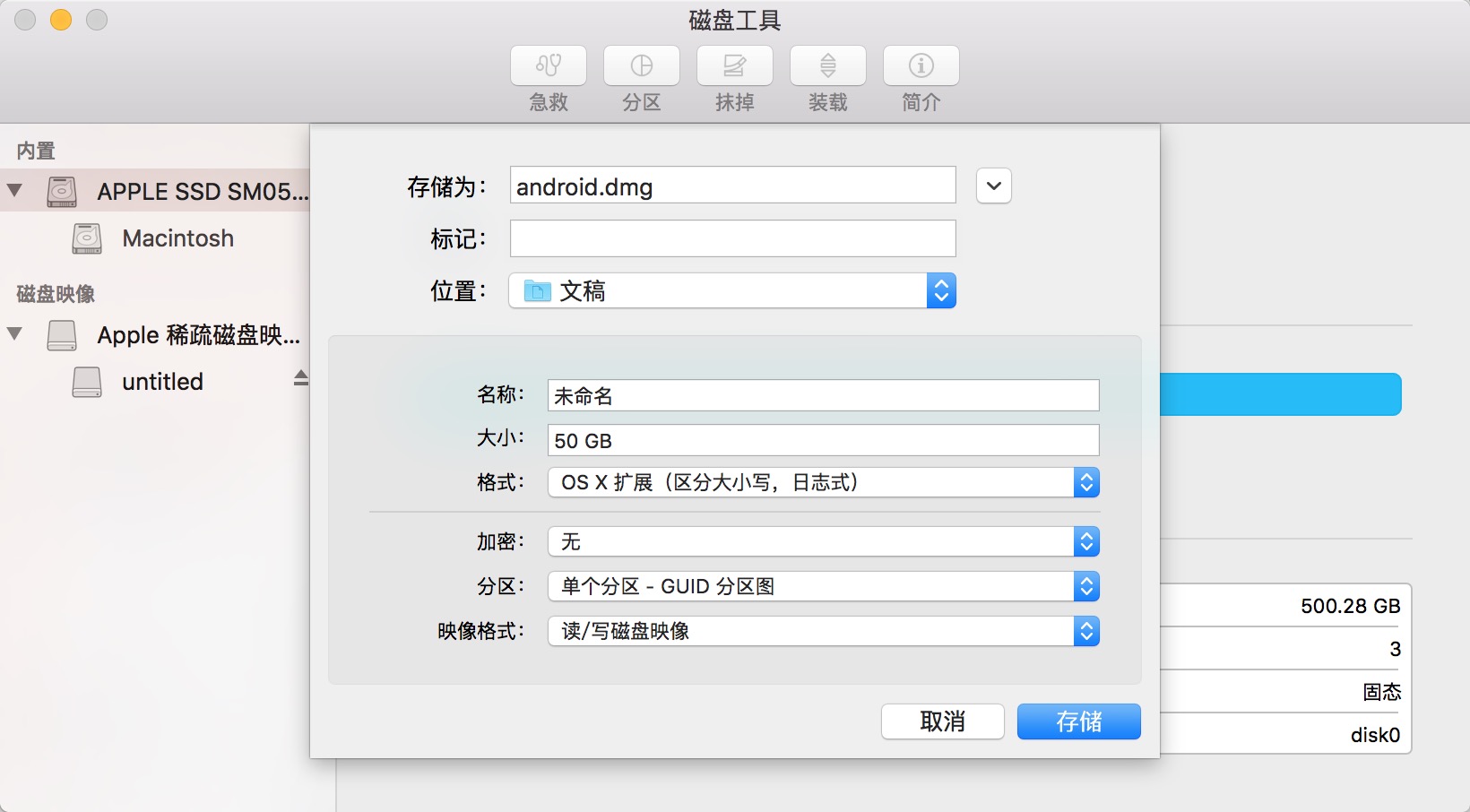Viewport: 1470px width, 812px height.
Task: Click the Partition (分区) toolbar icon
Action: 642,65
